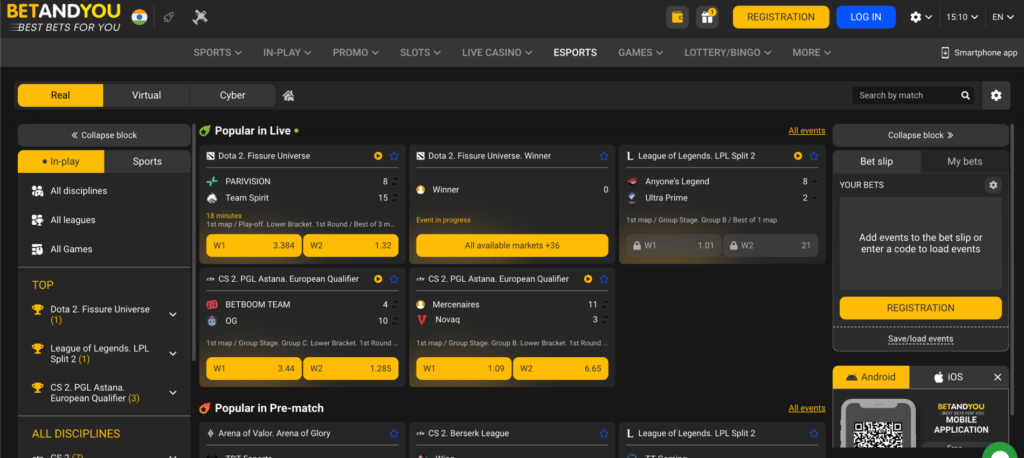Select the Virtual tab
Screen dimensions: 1024x458
click(146, 95)
